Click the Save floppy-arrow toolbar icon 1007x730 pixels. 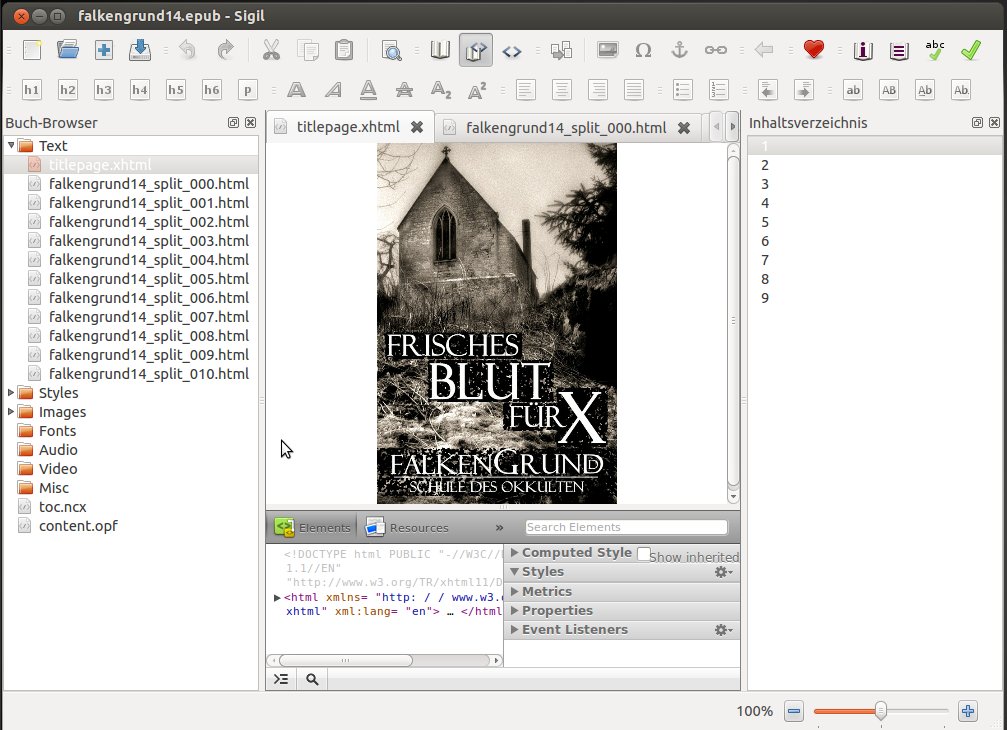coord(140,50)
